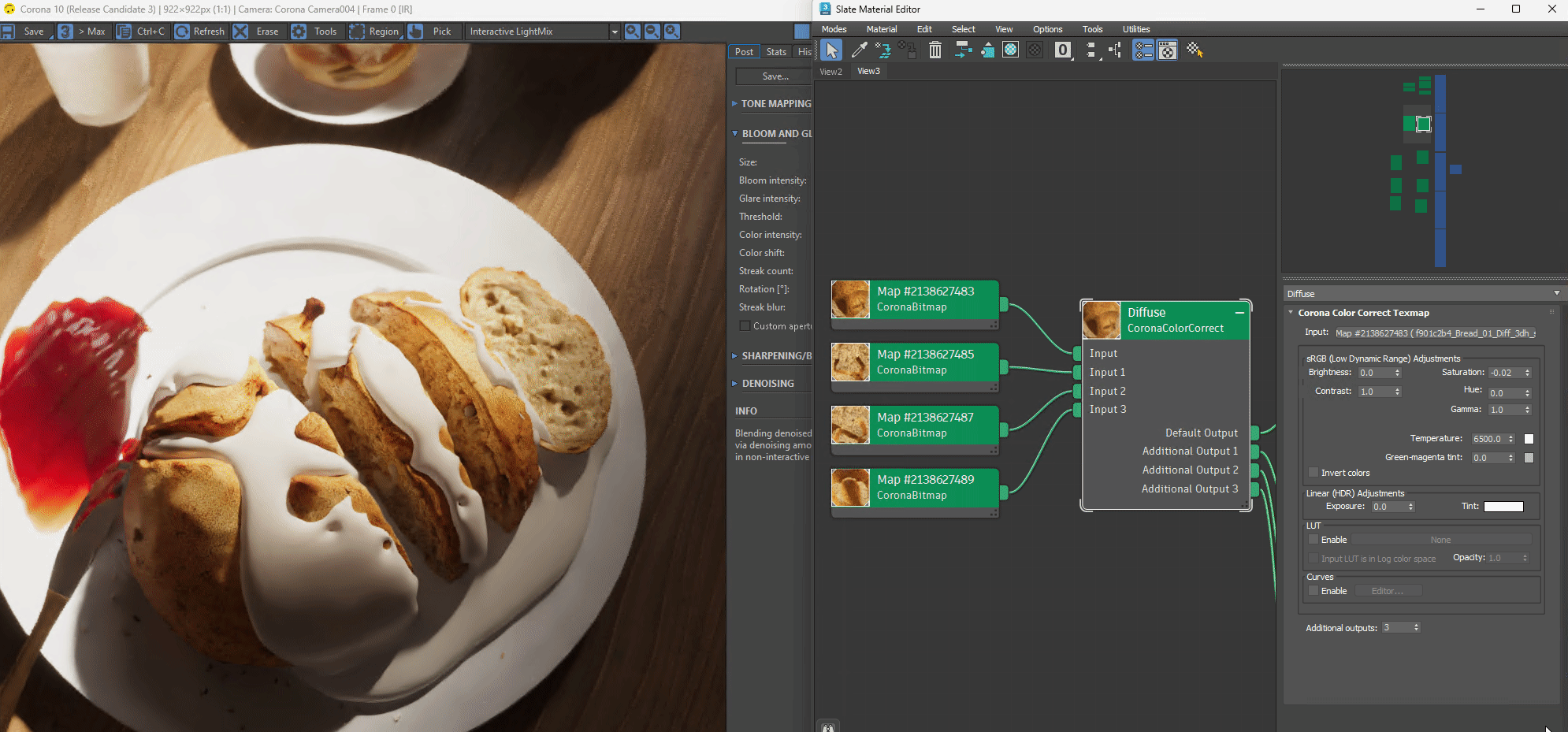The width and height of the screenshot is (1568, 732).
Task: Click the Curves Editor... button
Action: tap(1387, 591)
